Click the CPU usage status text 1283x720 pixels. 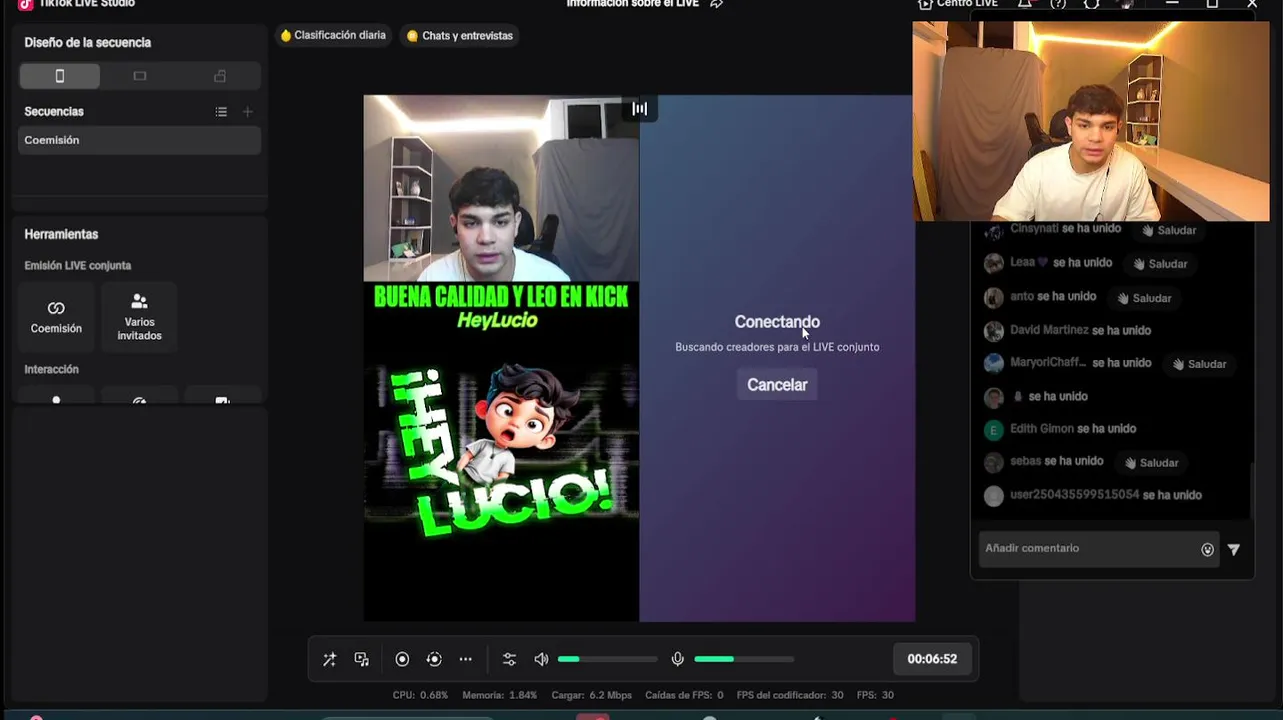click(x=420, y=695)
